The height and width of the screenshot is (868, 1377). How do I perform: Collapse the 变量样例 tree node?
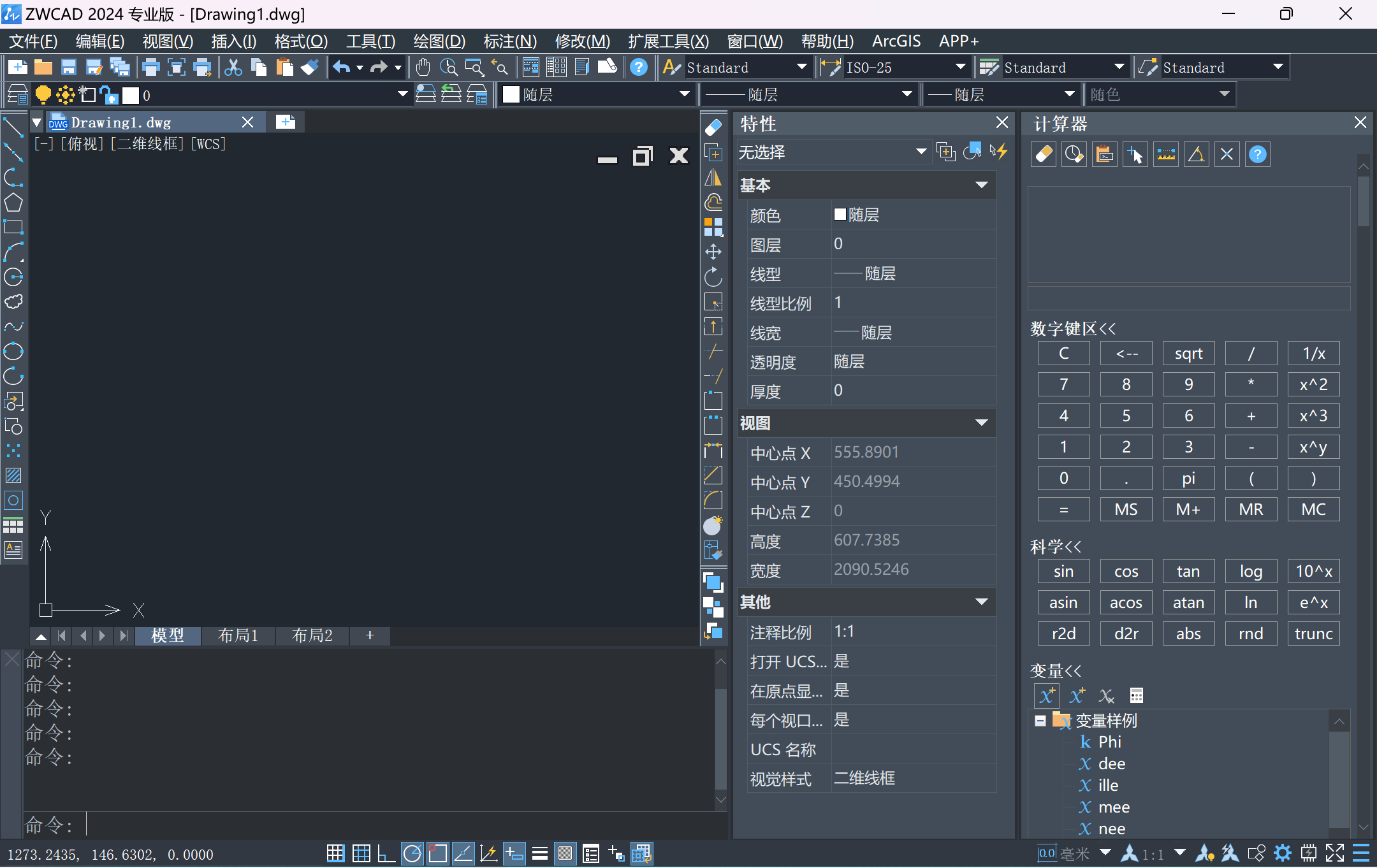(x=1040, y=721)
